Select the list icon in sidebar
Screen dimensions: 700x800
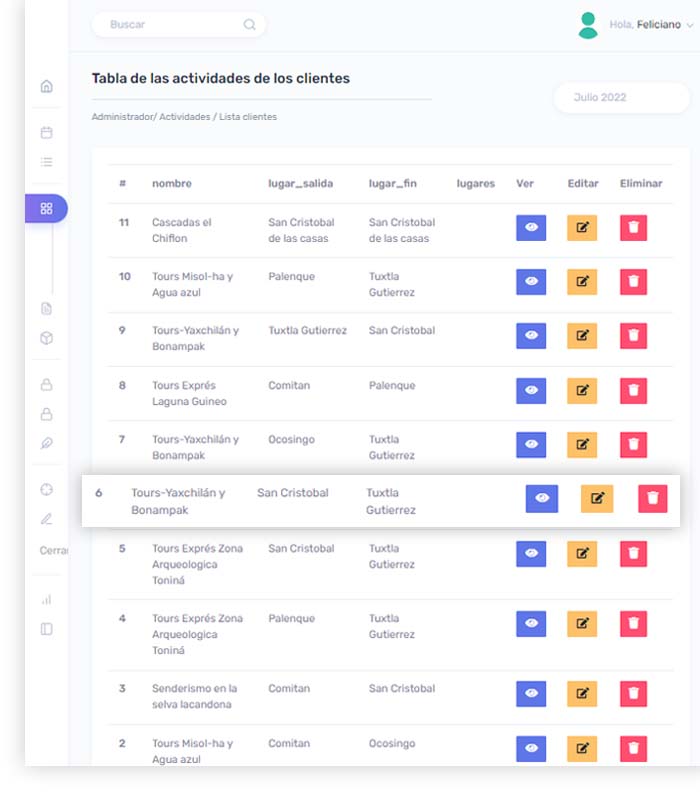pyautogui.click(x=46, y=162)
